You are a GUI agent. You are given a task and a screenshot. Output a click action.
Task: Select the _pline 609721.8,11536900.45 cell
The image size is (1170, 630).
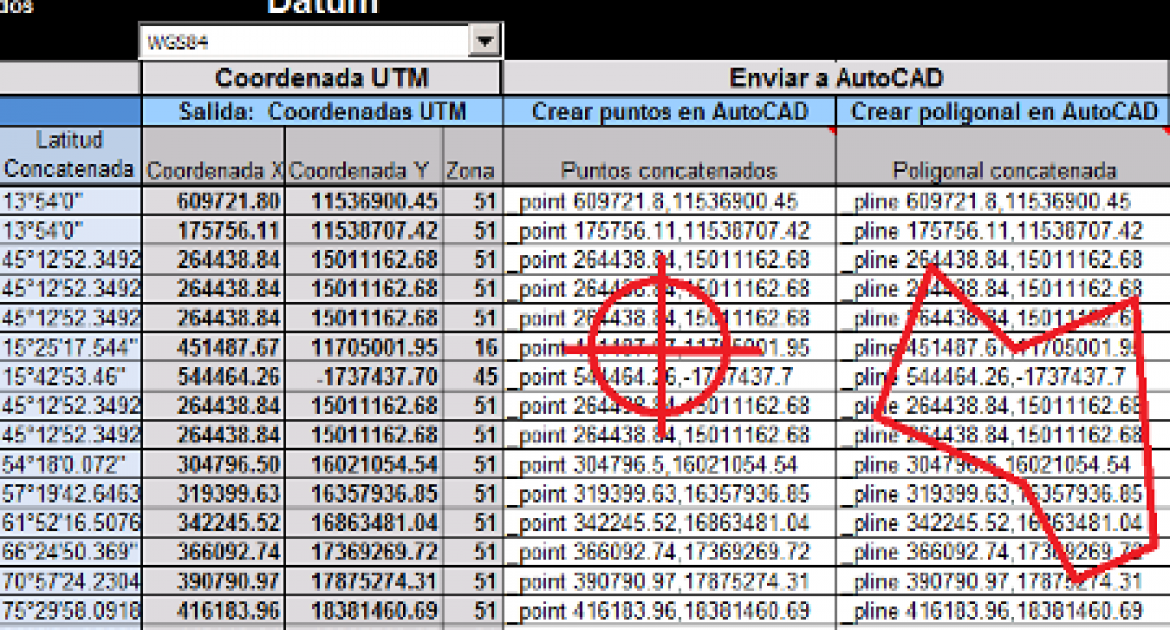click(x=1003, y=201)
